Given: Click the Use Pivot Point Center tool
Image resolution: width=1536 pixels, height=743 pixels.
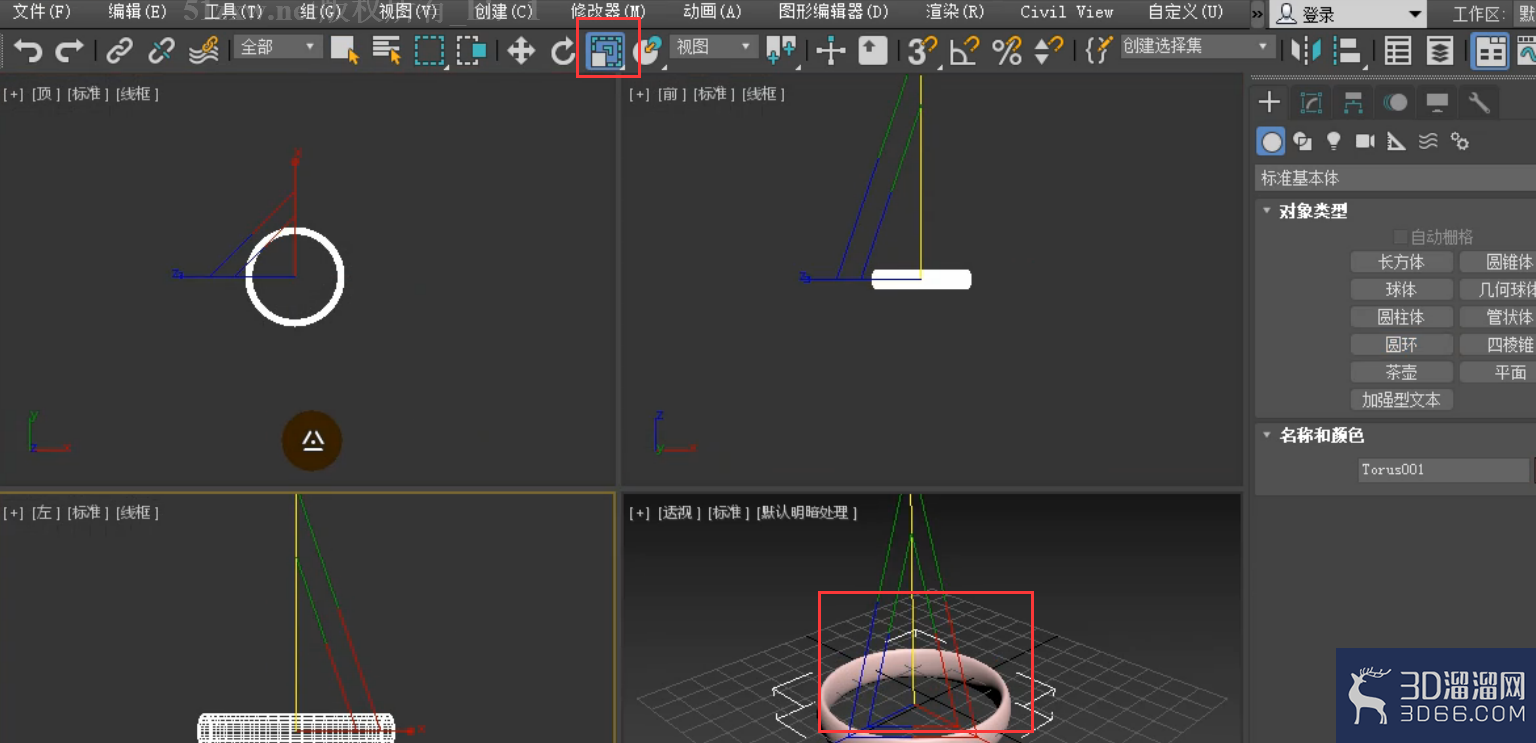Looking at the screenshot, I should [781, 51].
